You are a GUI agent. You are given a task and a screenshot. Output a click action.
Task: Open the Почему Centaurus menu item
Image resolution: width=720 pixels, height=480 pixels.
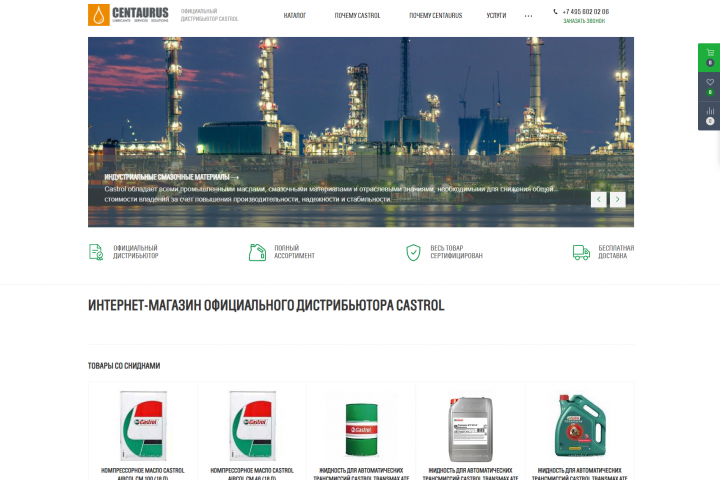point(435,16)
